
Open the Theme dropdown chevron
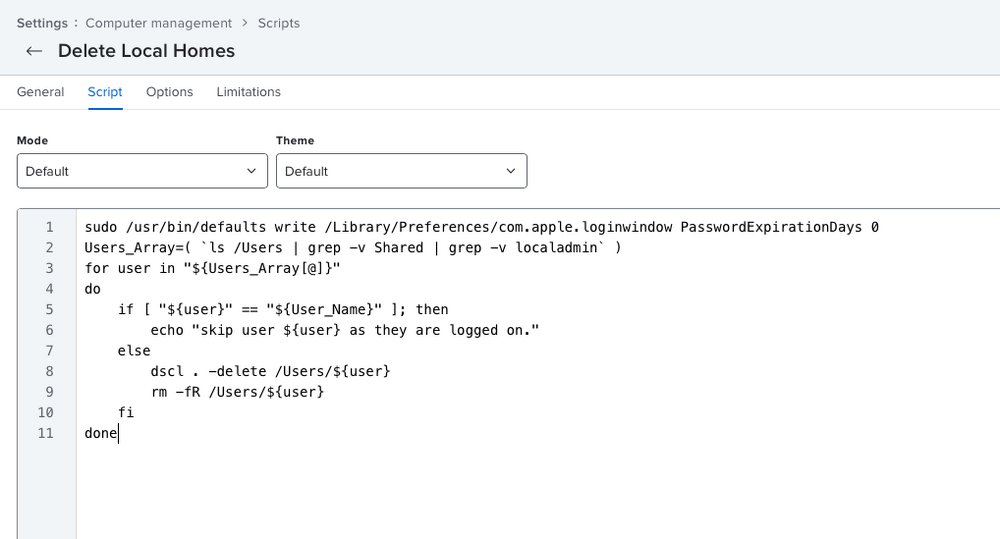tap(511, 171)
